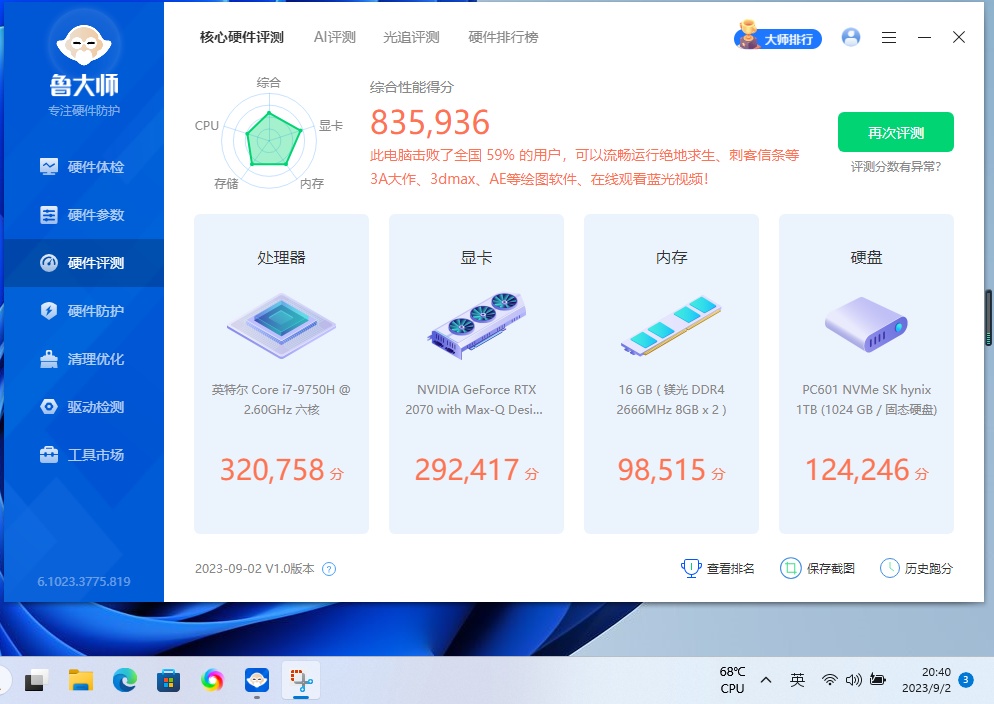Click the 评测分数有异常? link

click(895, 167)
